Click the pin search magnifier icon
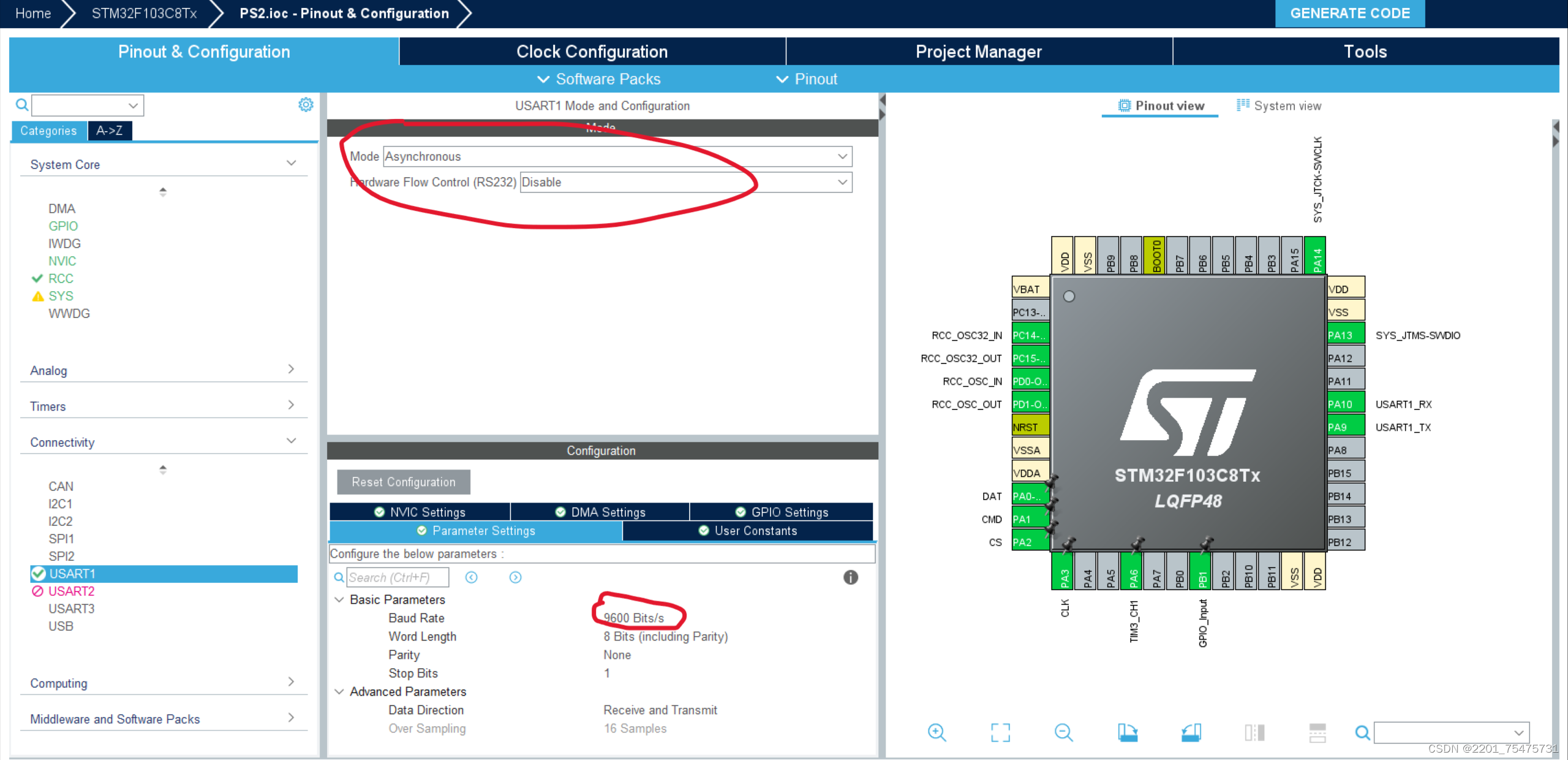 click(x=1362, y=732)
